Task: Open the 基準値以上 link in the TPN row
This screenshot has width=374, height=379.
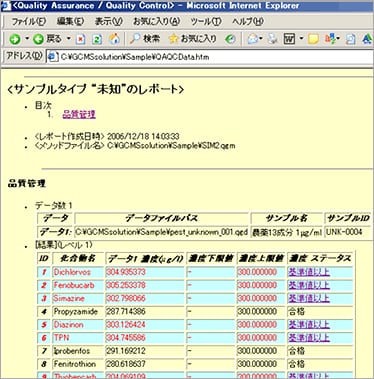Action: coord(309,338)
